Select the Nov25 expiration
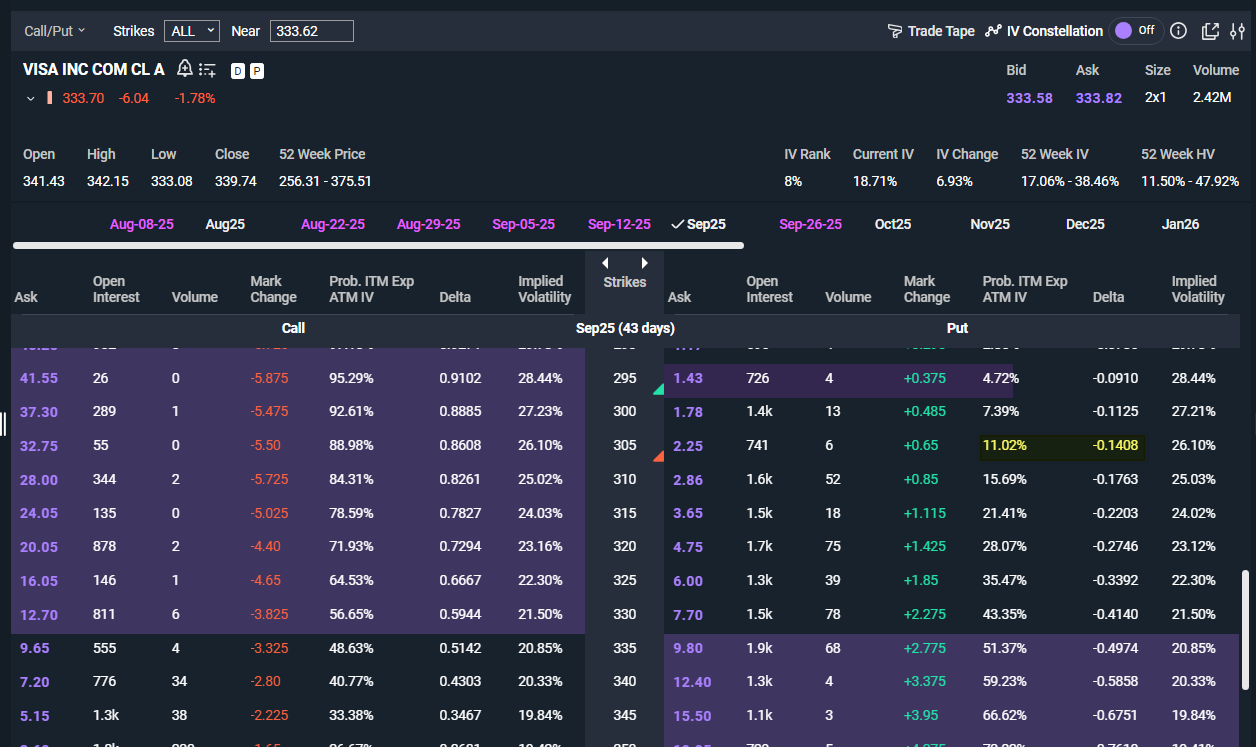This screenshot has height=747, width=1256. pos(990,224)
